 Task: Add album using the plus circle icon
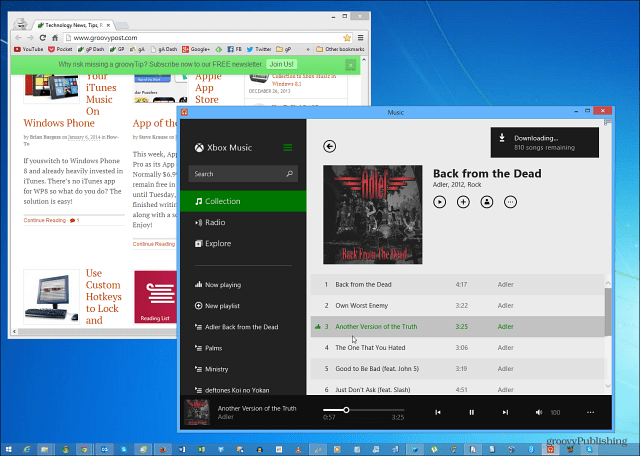click(x=463, y=202)
